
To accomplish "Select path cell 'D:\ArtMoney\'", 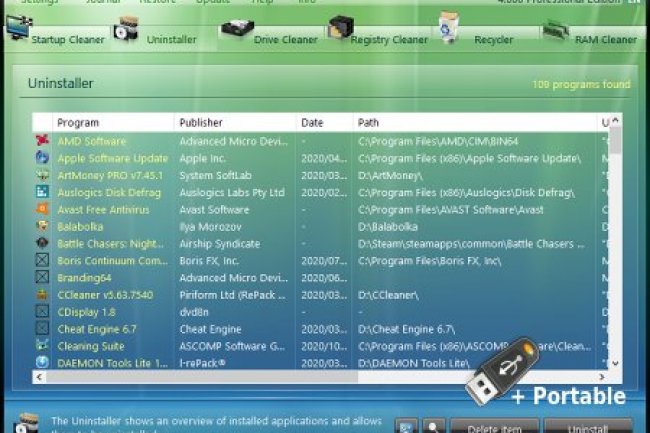I will coord(390,175).
